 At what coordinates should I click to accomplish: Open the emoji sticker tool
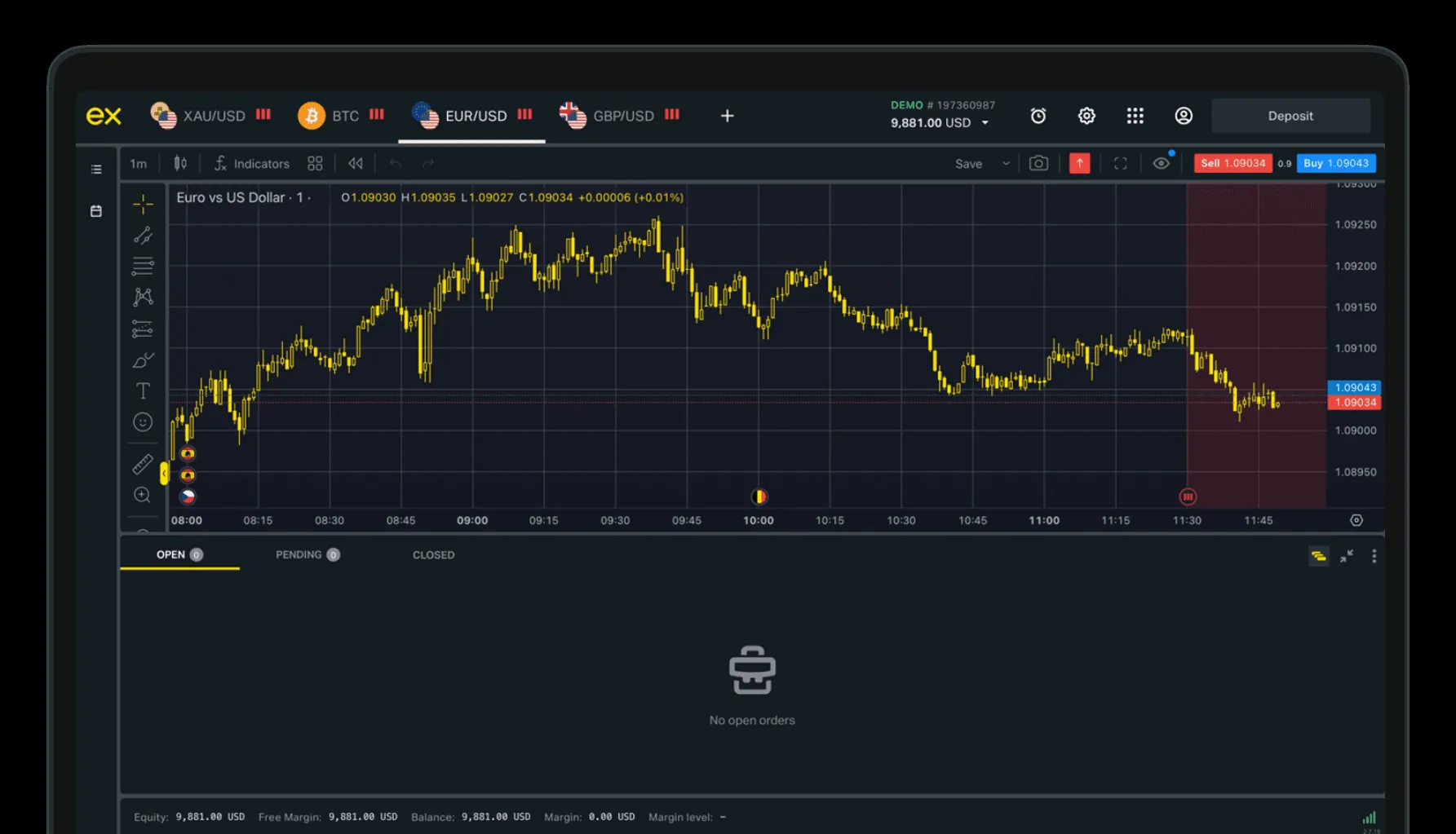point(143,421)
